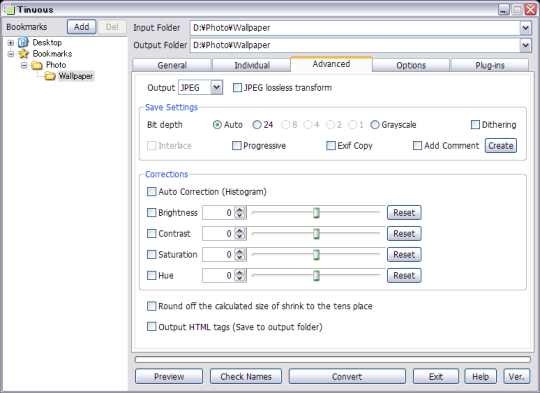Select the Wallpaper tree item
The image size is (540, 393).
tap(75, 76)
